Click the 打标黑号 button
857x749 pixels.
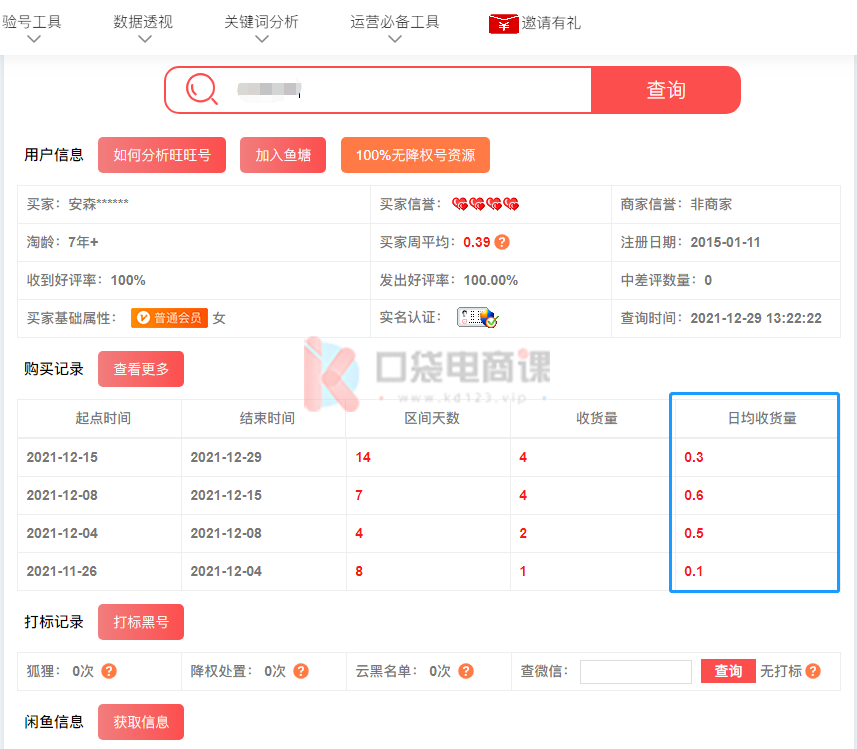[141, 622]
